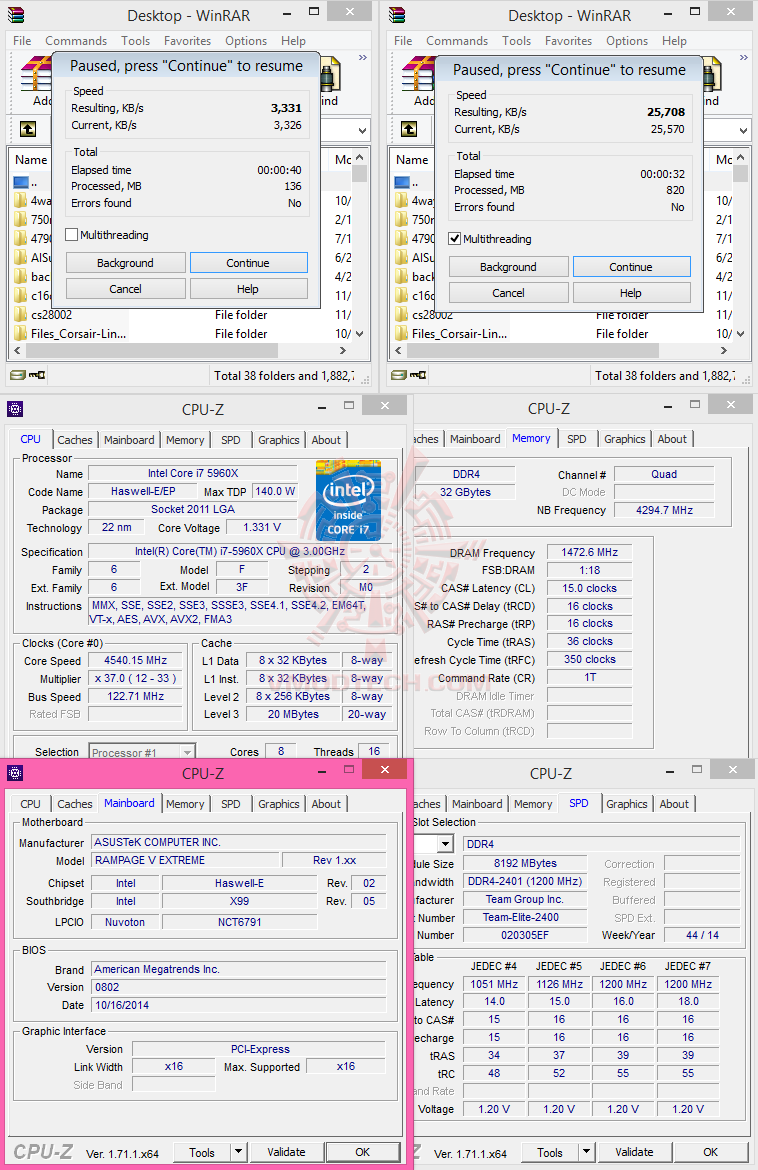Go up one folder in the left WinRAR
Screen dimensions: 758x1170
pos(28,129)
